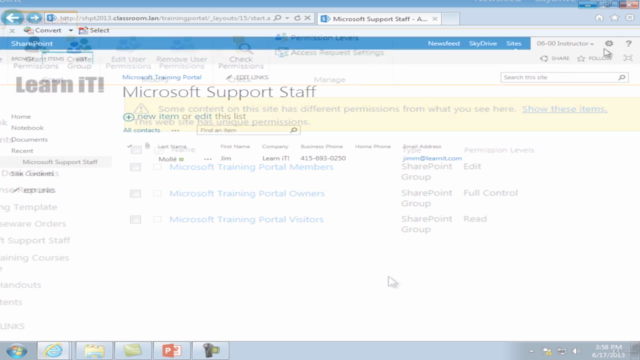The image size is (640, 360).
Task: Open the Microsoft Training Portal Visitors link
Action: 246,219
